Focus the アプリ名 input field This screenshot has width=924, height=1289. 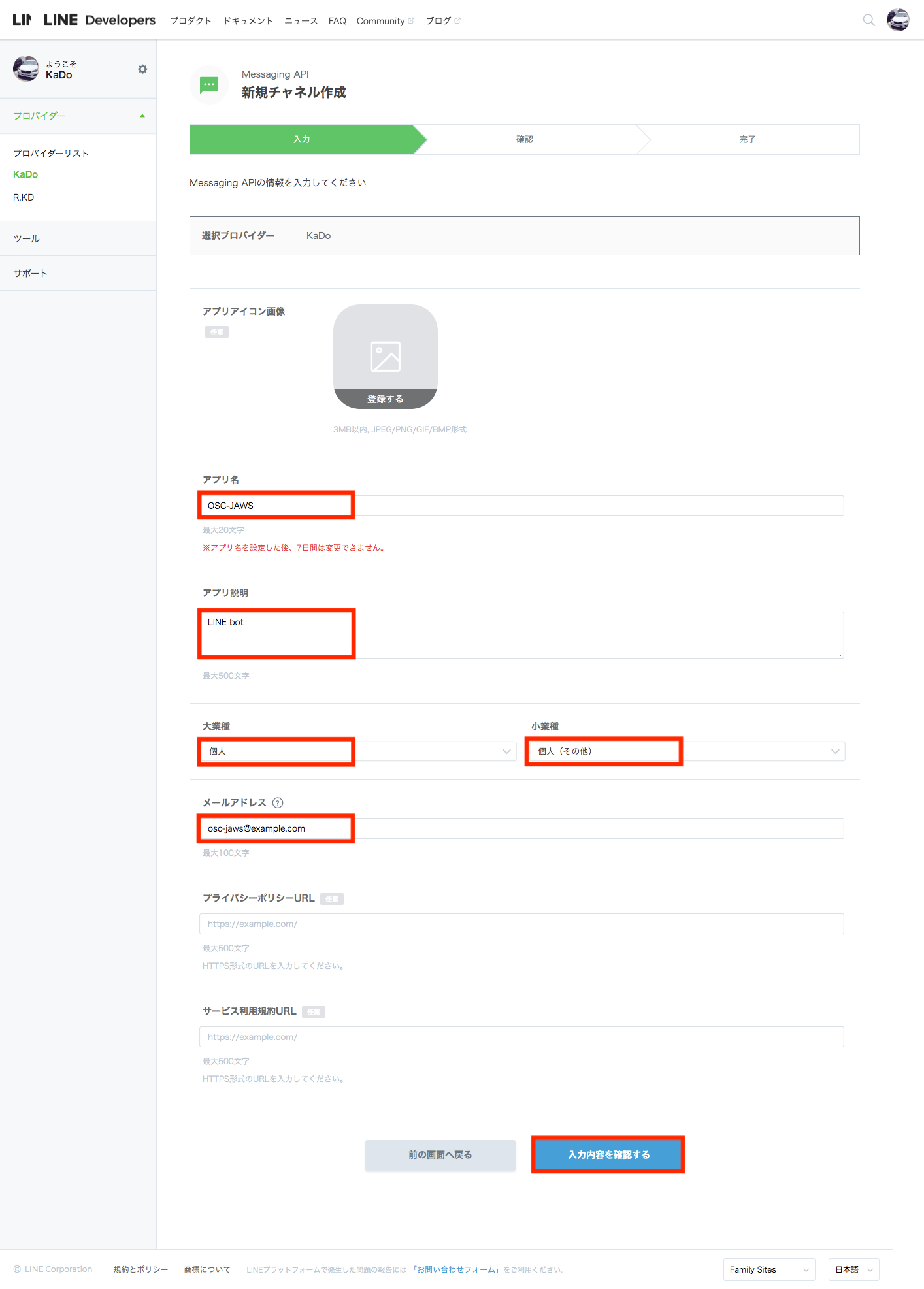point(521,506)
